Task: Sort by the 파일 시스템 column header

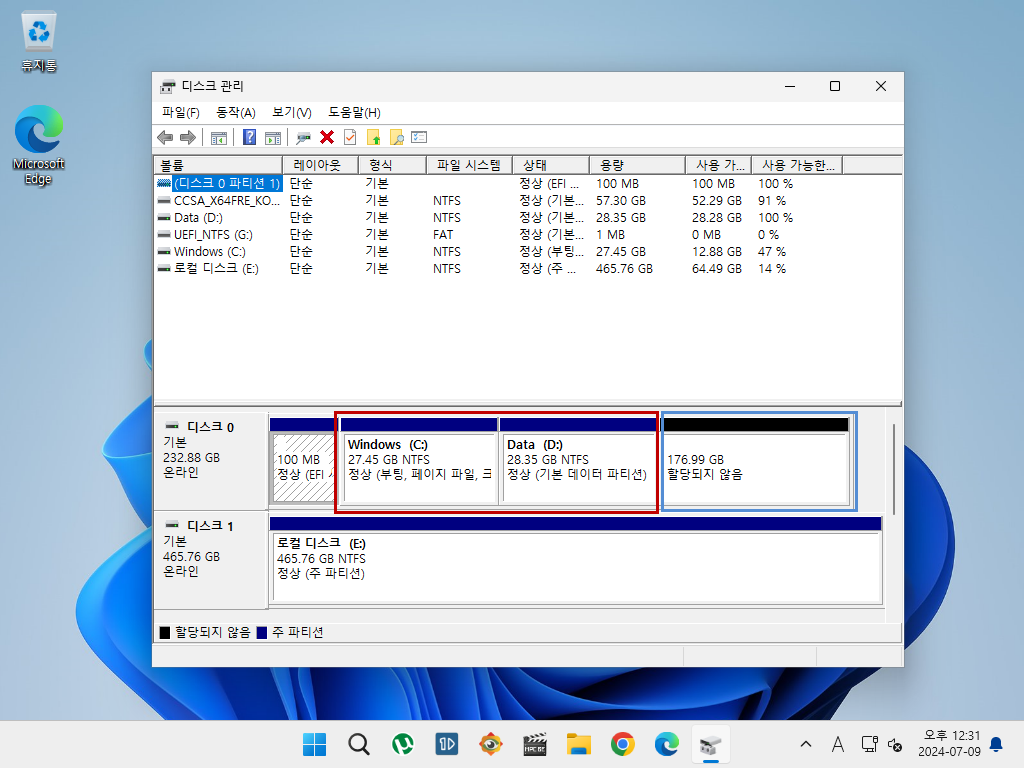Action: pos(469,165)
